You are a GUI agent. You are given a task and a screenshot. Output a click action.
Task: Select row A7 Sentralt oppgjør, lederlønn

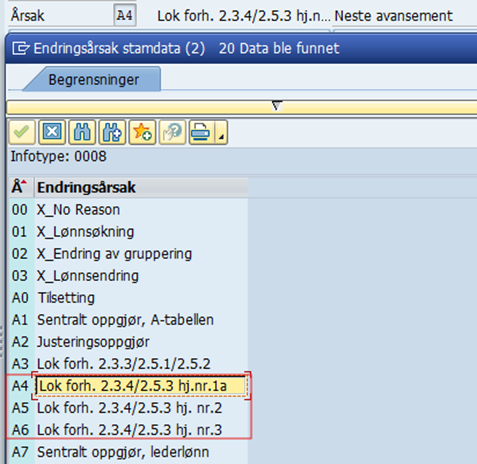pos(129,452)
